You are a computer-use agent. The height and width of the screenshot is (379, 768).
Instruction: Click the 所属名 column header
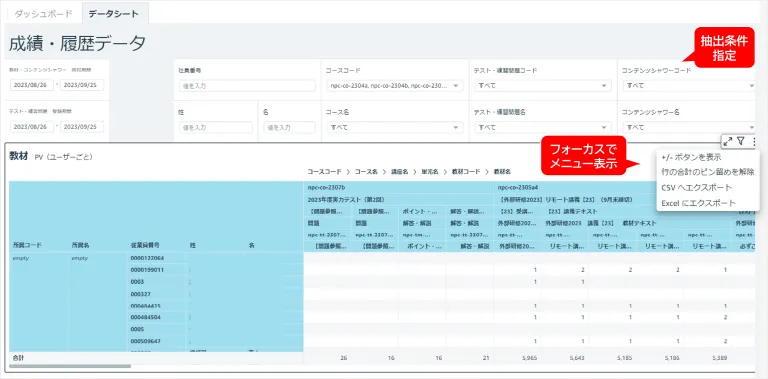(81, 245)
